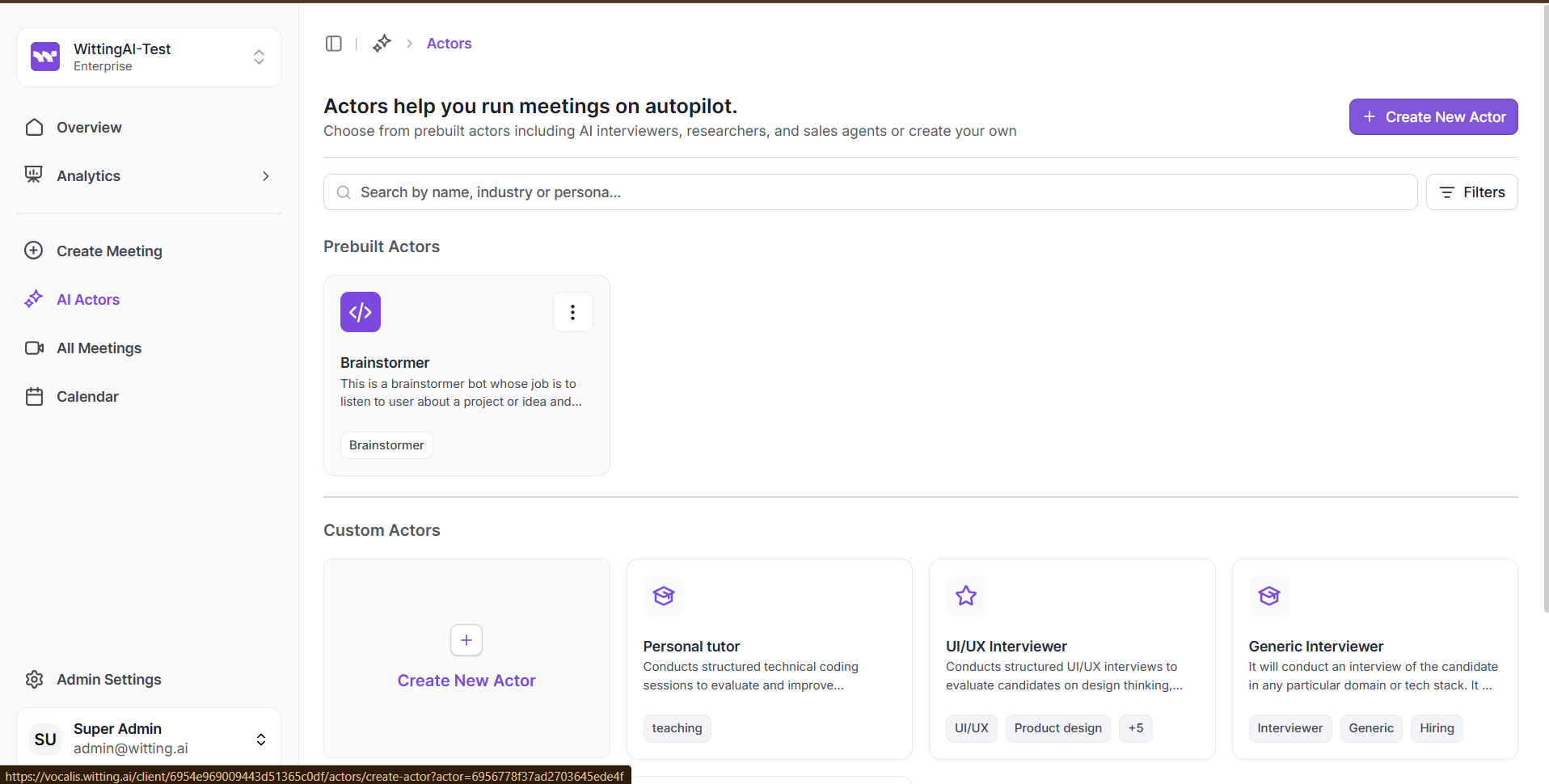Screen dimensions: 1549x784
Task: Click the plus icon in Custom Actors
Action: 466,640
